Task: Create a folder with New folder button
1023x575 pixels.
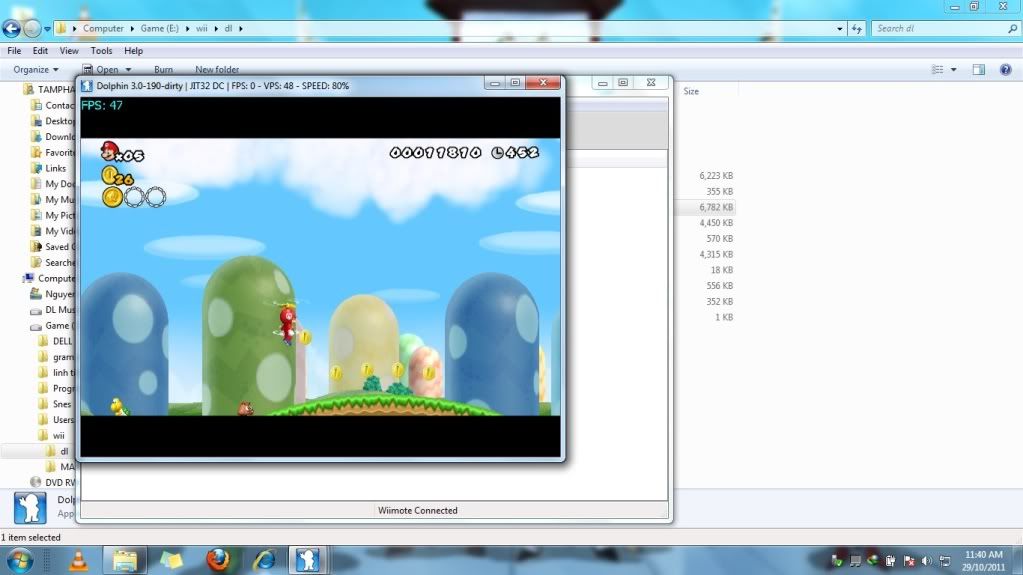Action: 217,69
